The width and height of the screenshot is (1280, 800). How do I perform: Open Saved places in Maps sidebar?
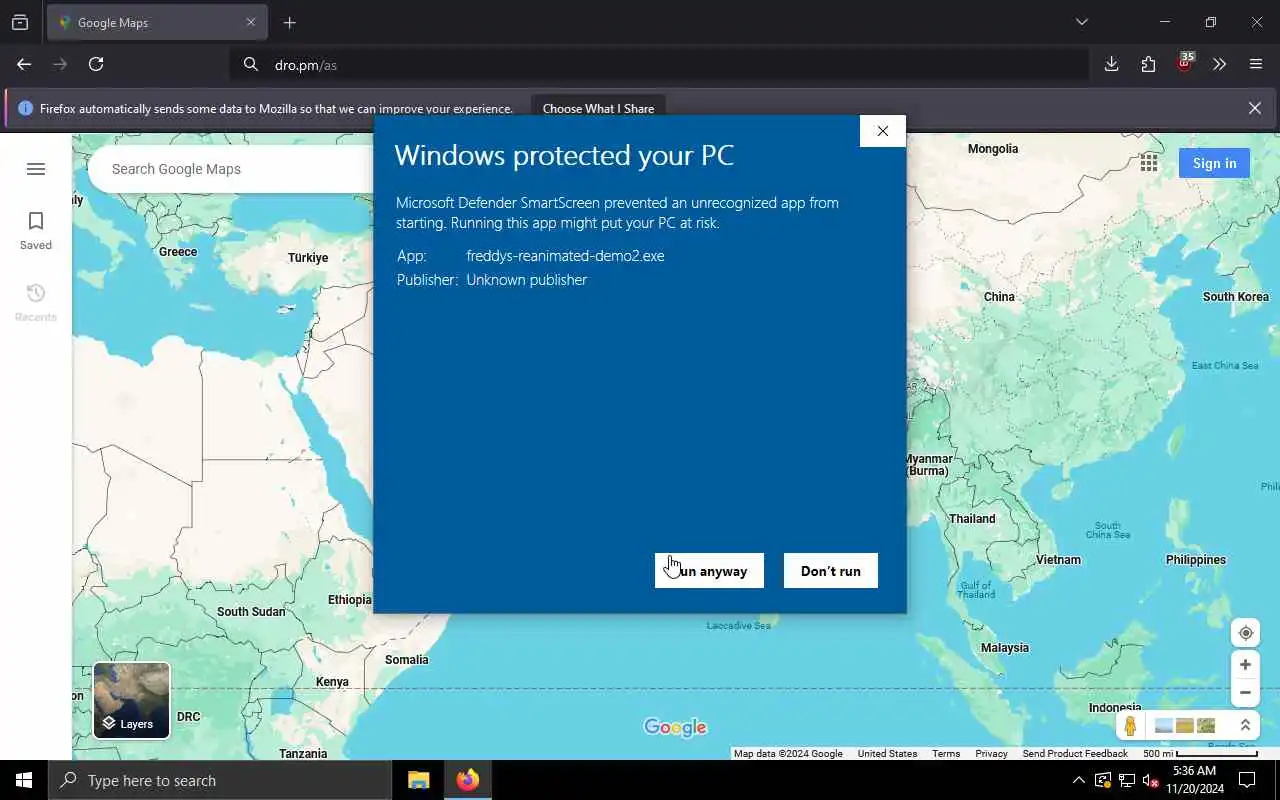pos(36,230)
